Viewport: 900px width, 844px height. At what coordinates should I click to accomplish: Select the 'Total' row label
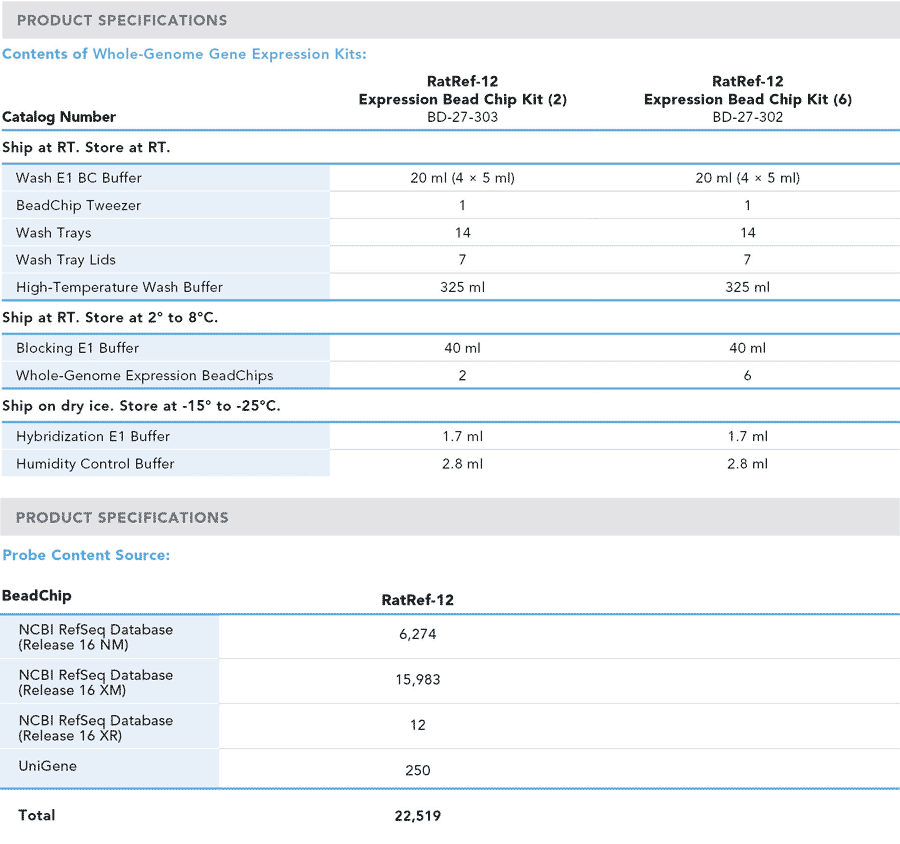(37, 815)
